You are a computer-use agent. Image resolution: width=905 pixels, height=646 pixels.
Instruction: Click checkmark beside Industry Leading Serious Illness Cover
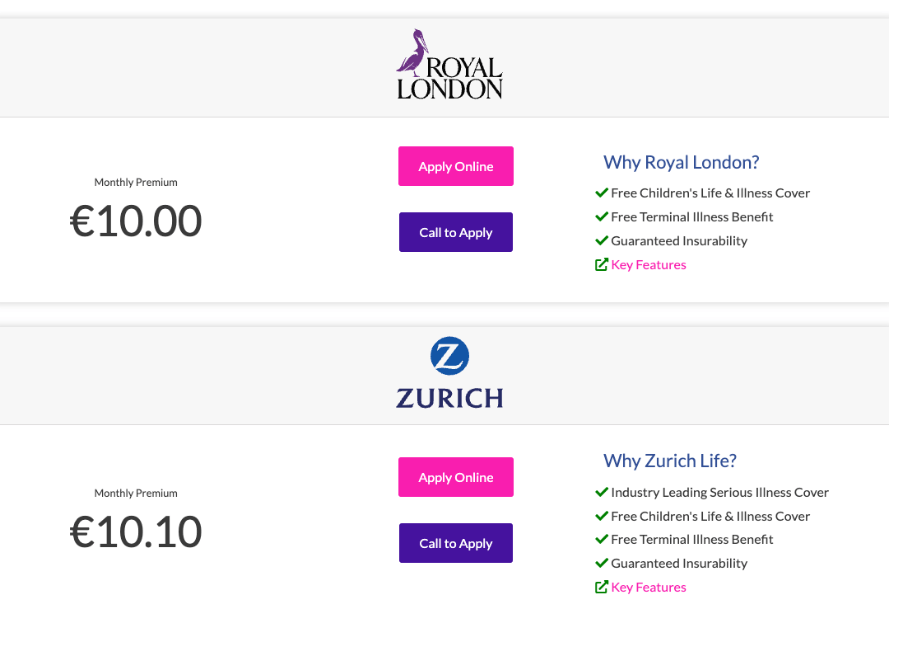tap(601, 492)
